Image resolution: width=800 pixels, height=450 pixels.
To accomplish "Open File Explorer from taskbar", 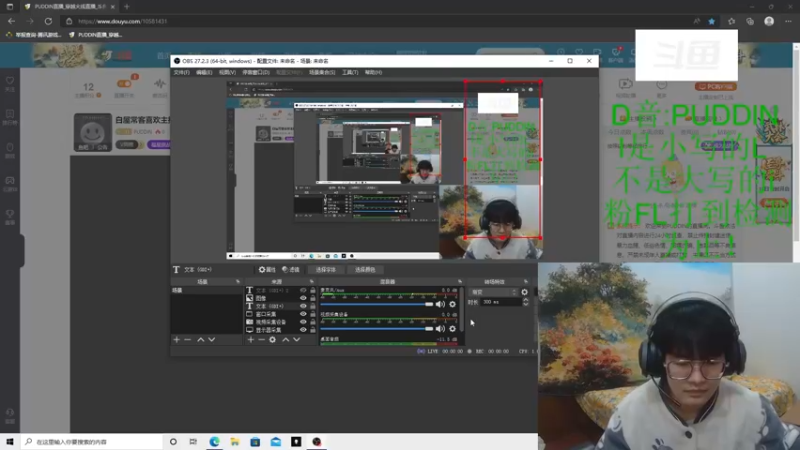I will [x=235, y=442].
